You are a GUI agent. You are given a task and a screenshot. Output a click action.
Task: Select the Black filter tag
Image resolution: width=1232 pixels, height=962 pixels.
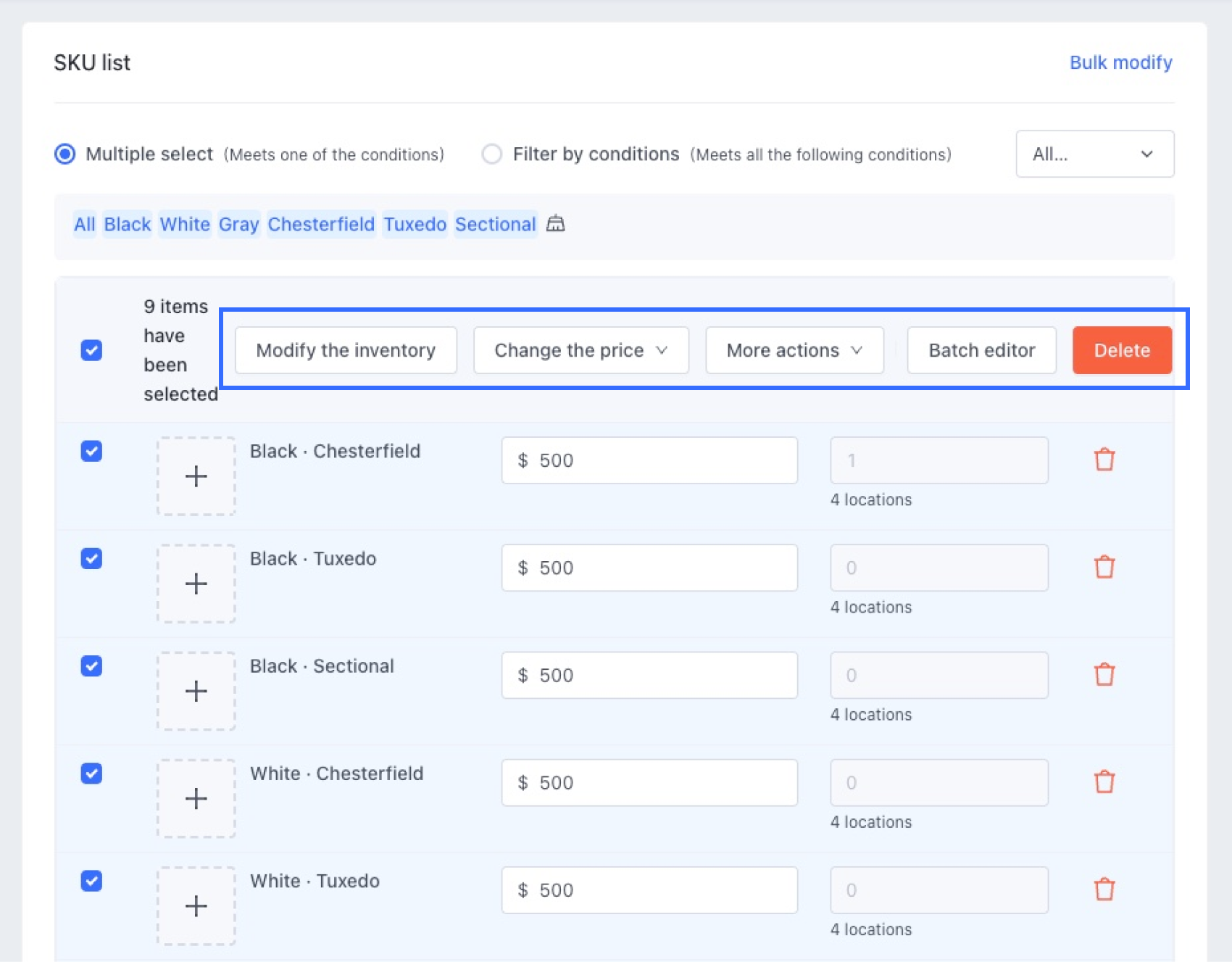coord(128,224)
